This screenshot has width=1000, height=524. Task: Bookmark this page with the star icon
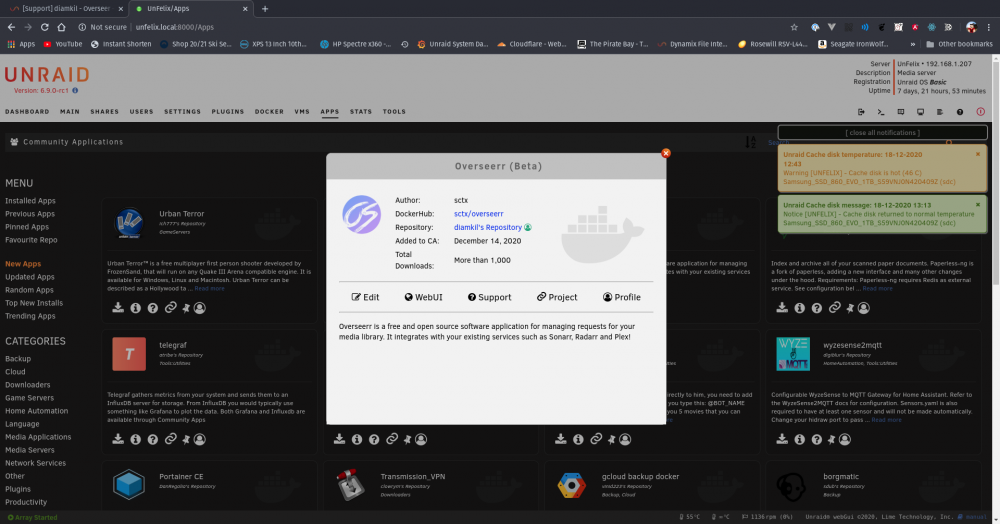point(794,27)
